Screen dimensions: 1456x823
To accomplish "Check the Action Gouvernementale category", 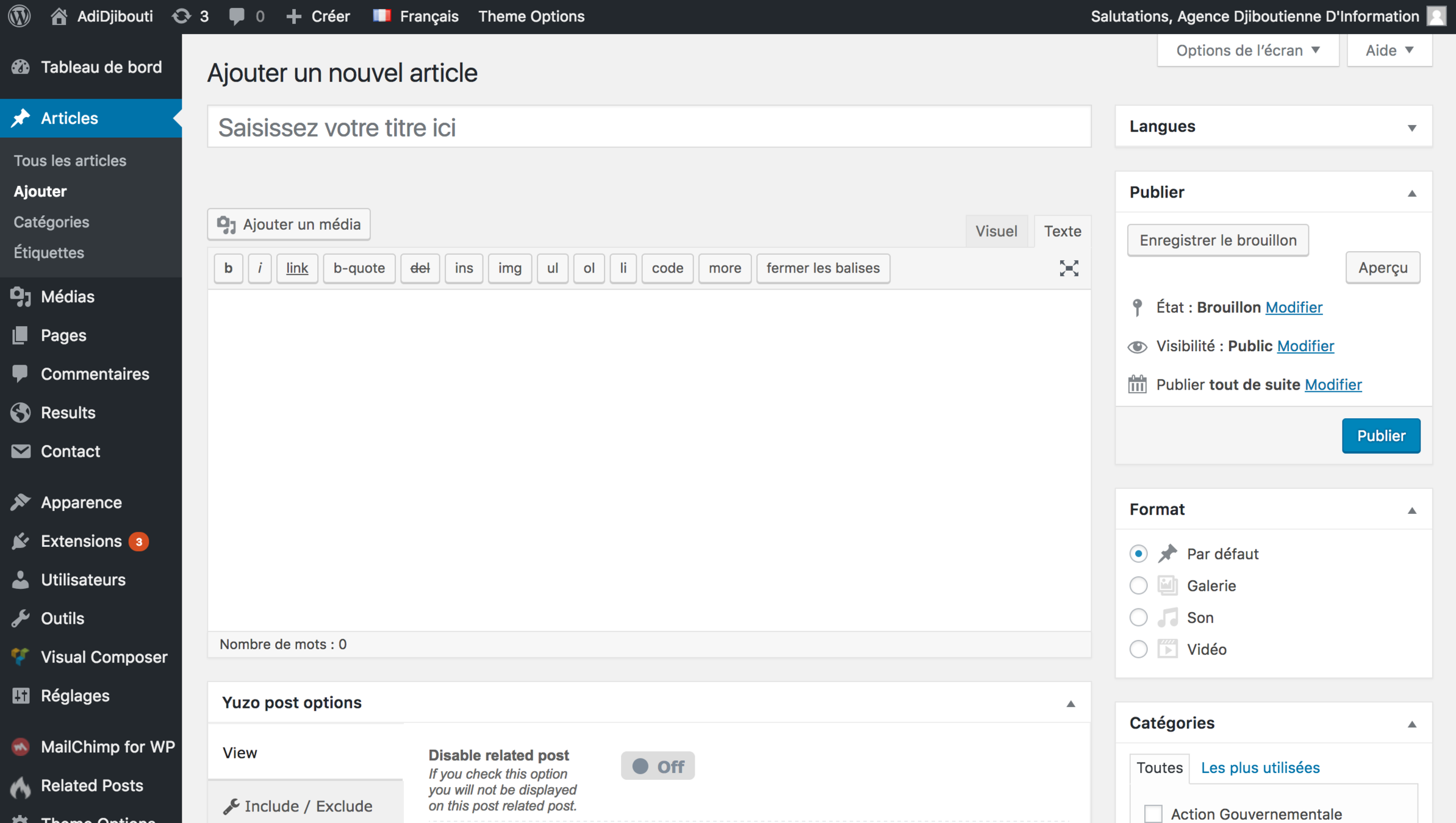I will (1153, 814).
